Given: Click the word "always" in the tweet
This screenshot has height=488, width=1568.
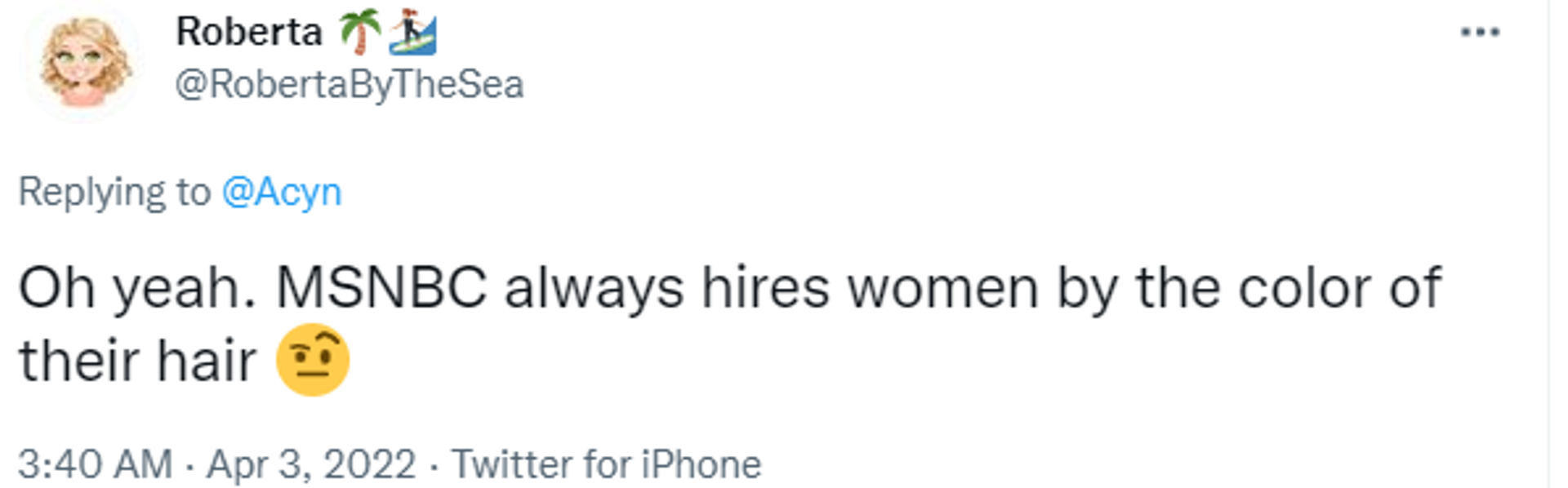Looking at the screenshot, I should (594, 289).
